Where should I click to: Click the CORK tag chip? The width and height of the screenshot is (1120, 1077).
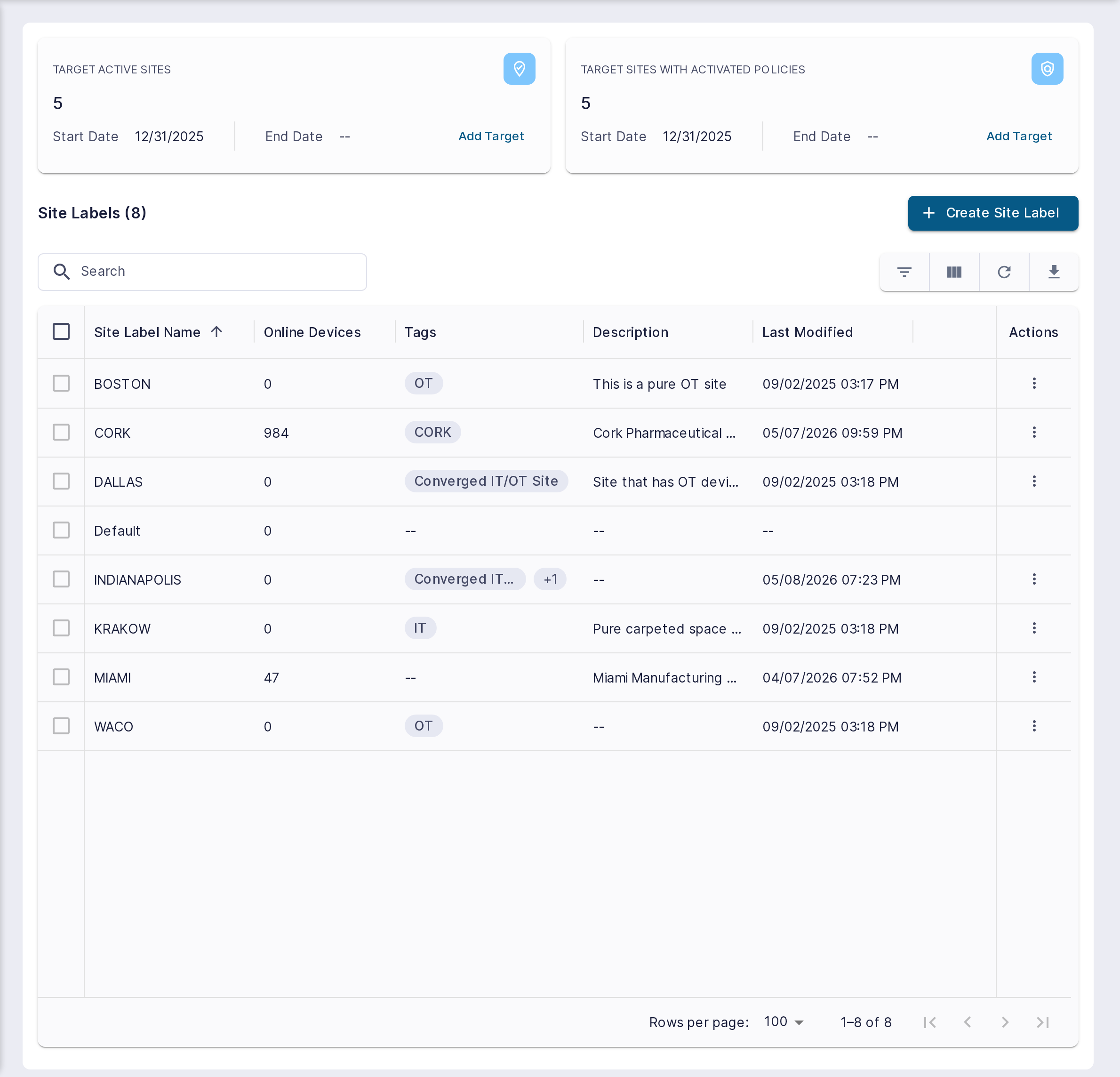point(432,432)
